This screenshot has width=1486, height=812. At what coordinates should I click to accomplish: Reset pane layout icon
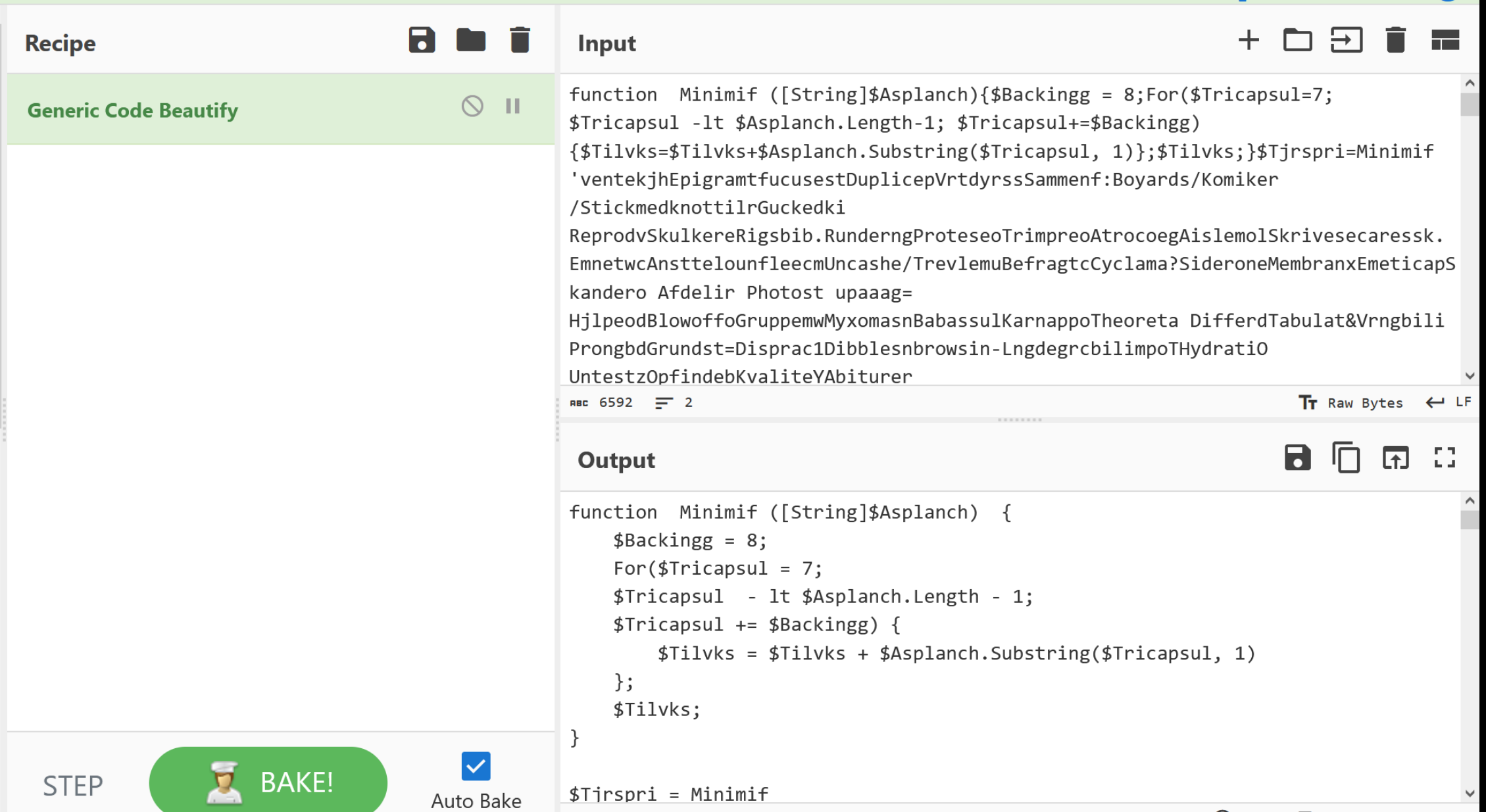(x=1445, y=41)
